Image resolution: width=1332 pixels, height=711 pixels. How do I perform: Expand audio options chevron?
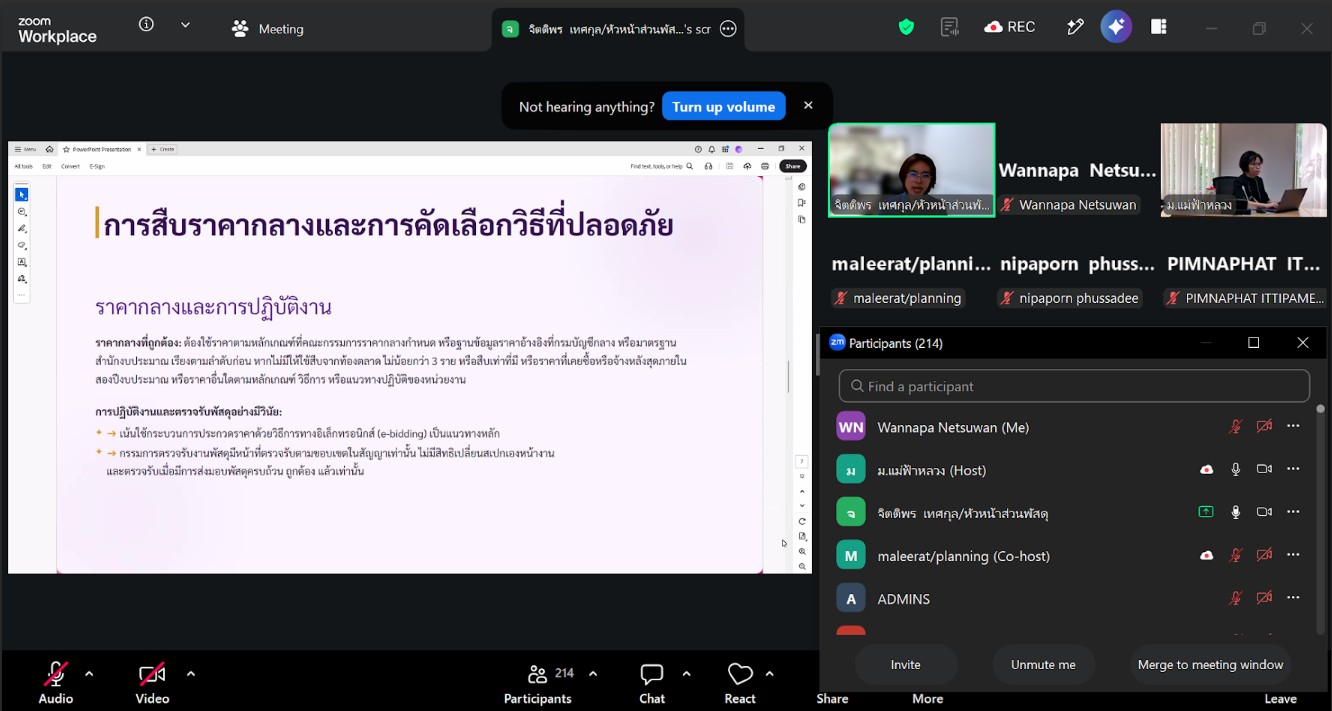pyautogui.click(x=89, y=673)
